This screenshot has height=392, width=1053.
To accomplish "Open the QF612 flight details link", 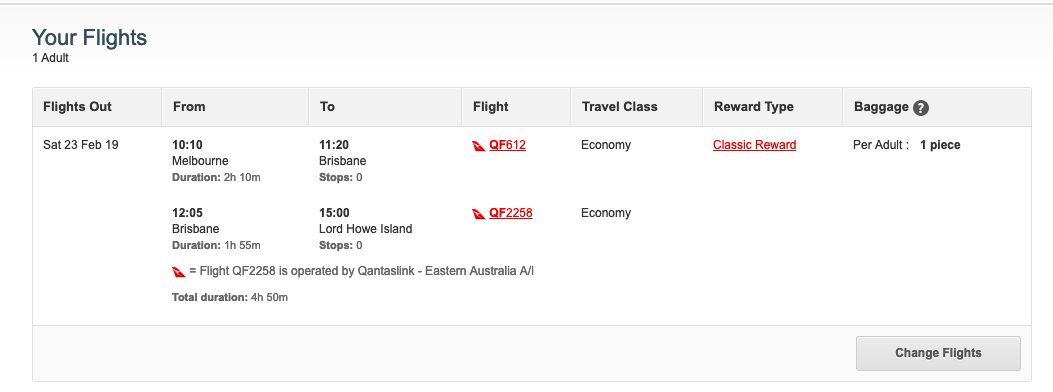I will point(507,145).
